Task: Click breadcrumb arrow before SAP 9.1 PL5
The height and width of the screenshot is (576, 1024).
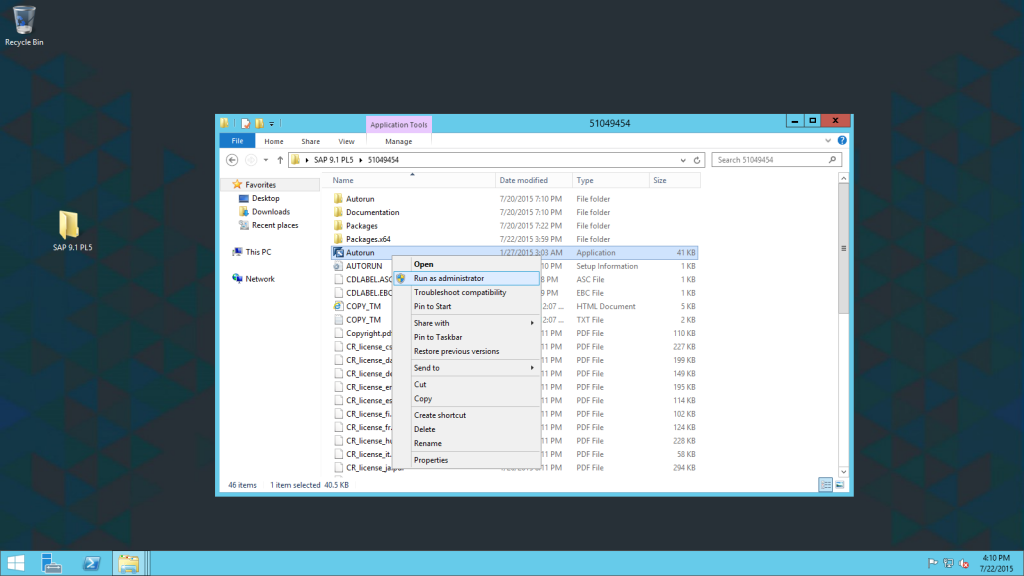Action: coord(307,160)
